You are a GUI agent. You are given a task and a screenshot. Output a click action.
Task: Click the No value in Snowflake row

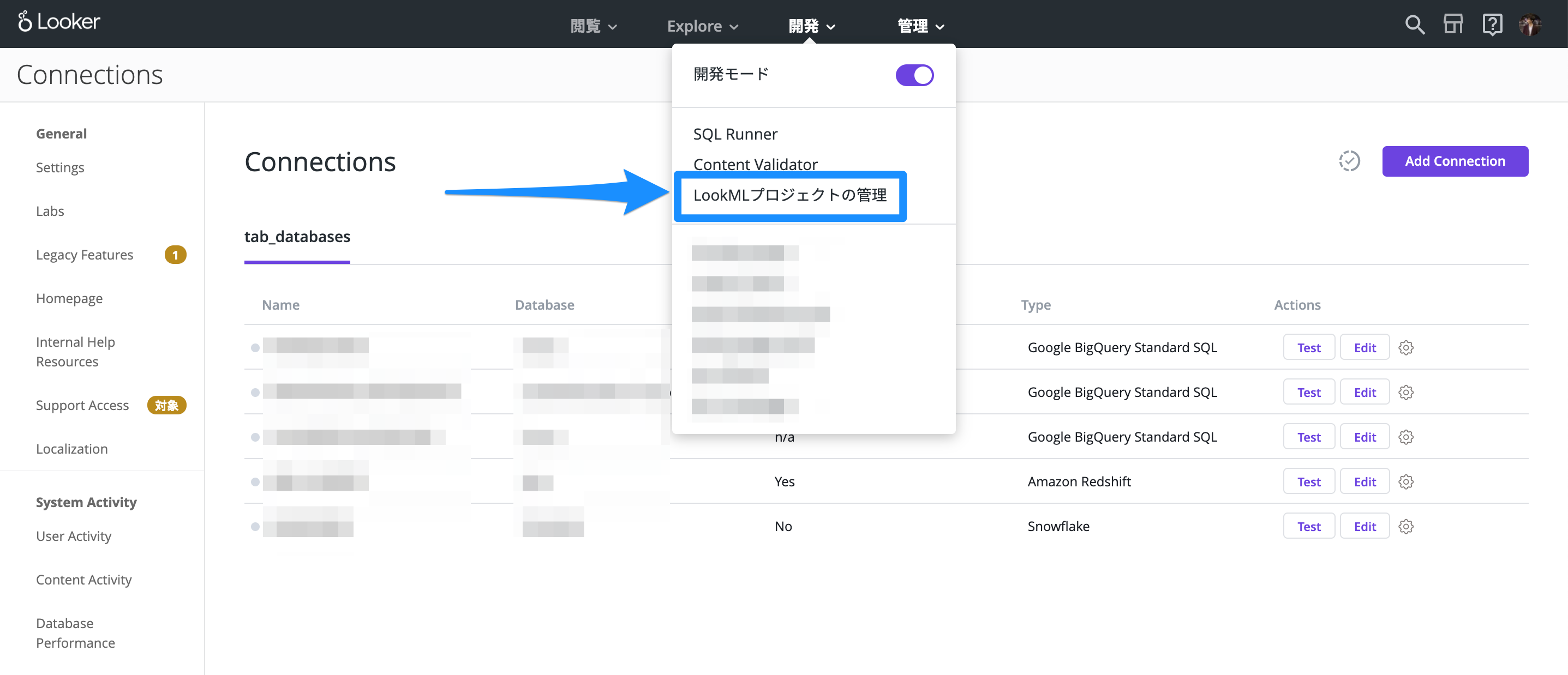[x=783, y=527]
